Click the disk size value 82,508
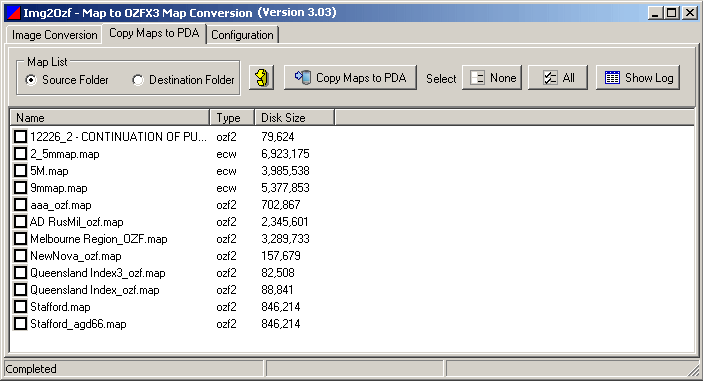Viewport: 703px width, 381px height. (x=278, y=273)
